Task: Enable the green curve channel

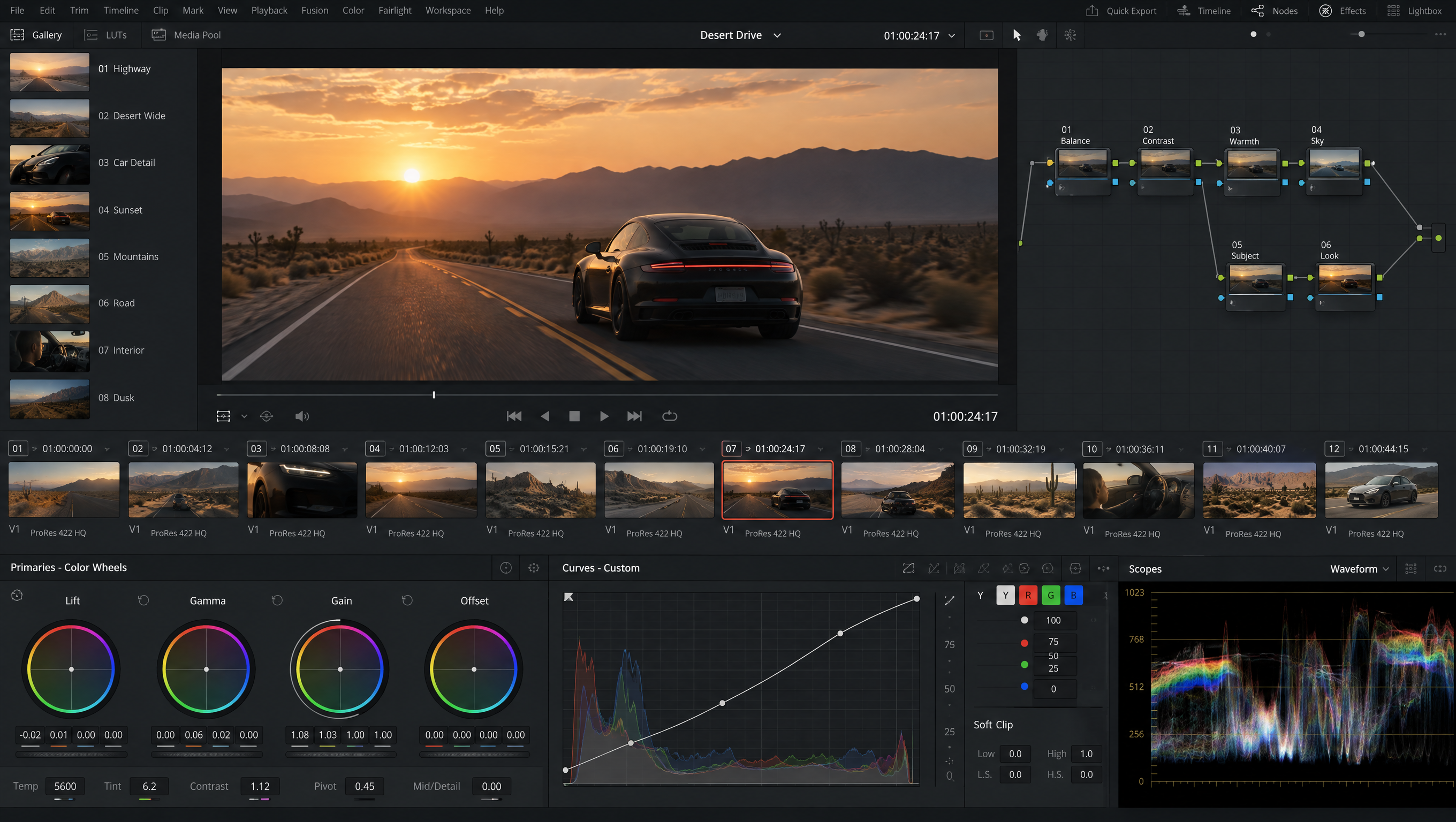Action: point(1051,595)
